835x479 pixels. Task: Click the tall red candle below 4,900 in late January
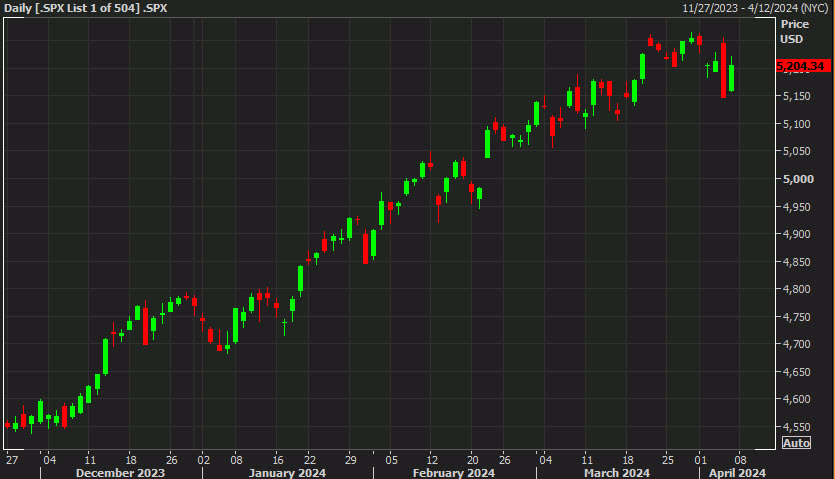point(365,249)
